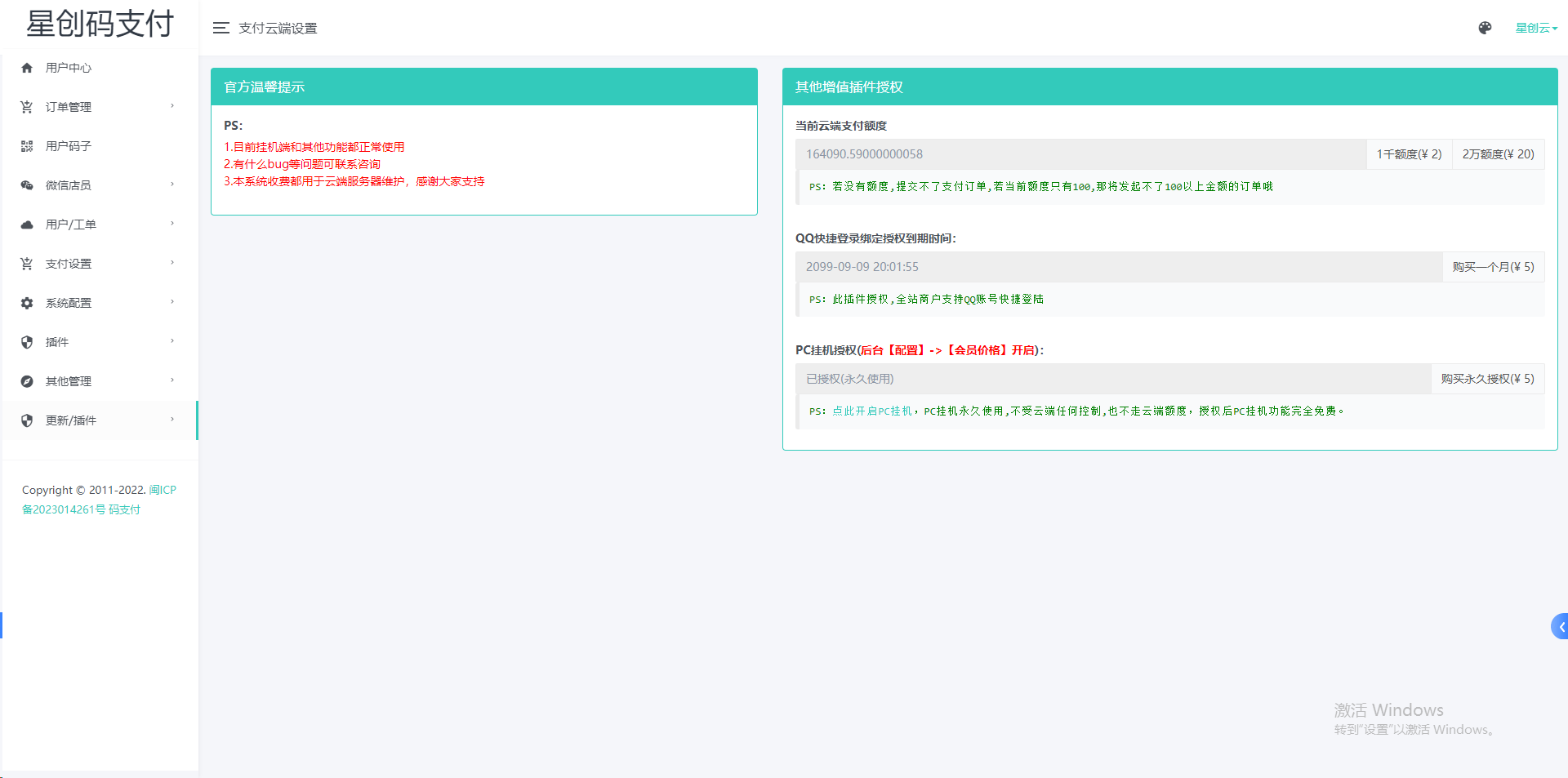Open the theme palette icon in header
Screen dimensions: 1568x778
pos(1485,28)
